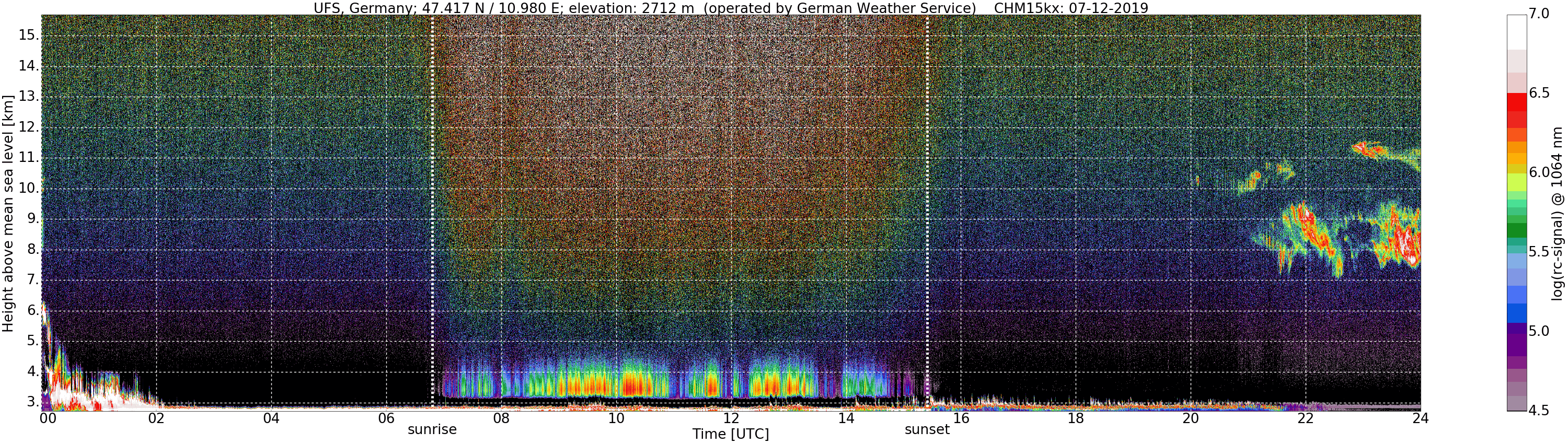Click the time axis tick '10'

tap(616, 418)
